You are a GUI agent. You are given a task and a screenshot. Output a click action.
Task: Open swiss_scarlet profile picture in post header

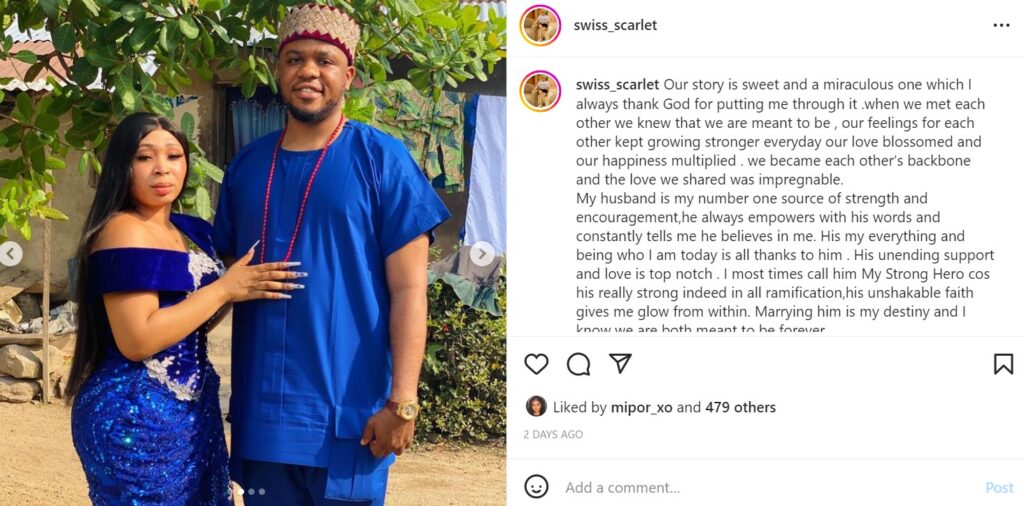[540, 25]
